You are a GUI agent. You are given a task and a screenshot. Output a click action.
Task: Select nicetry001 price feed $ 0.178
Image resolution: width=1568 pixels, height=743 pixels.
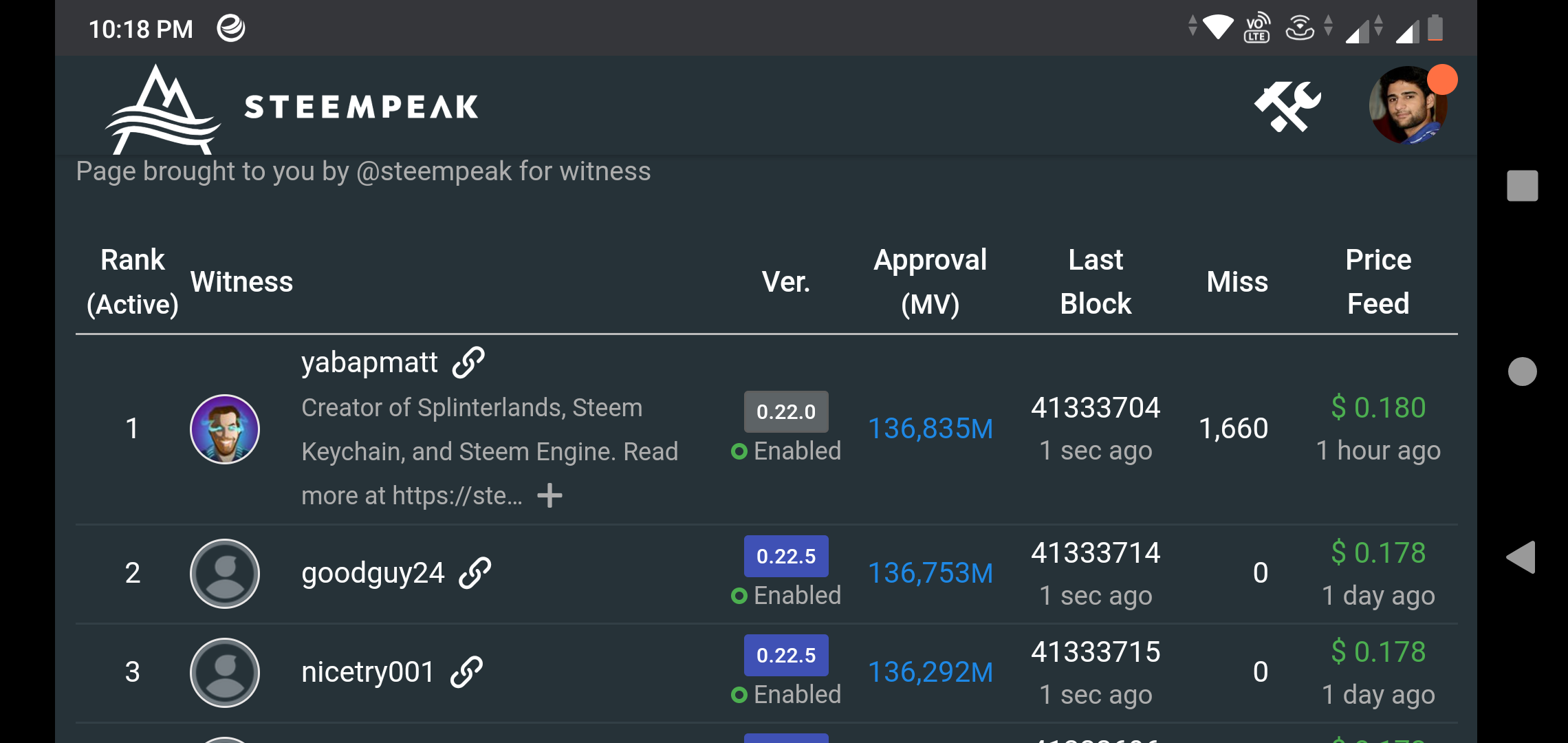click(1378, 652)
